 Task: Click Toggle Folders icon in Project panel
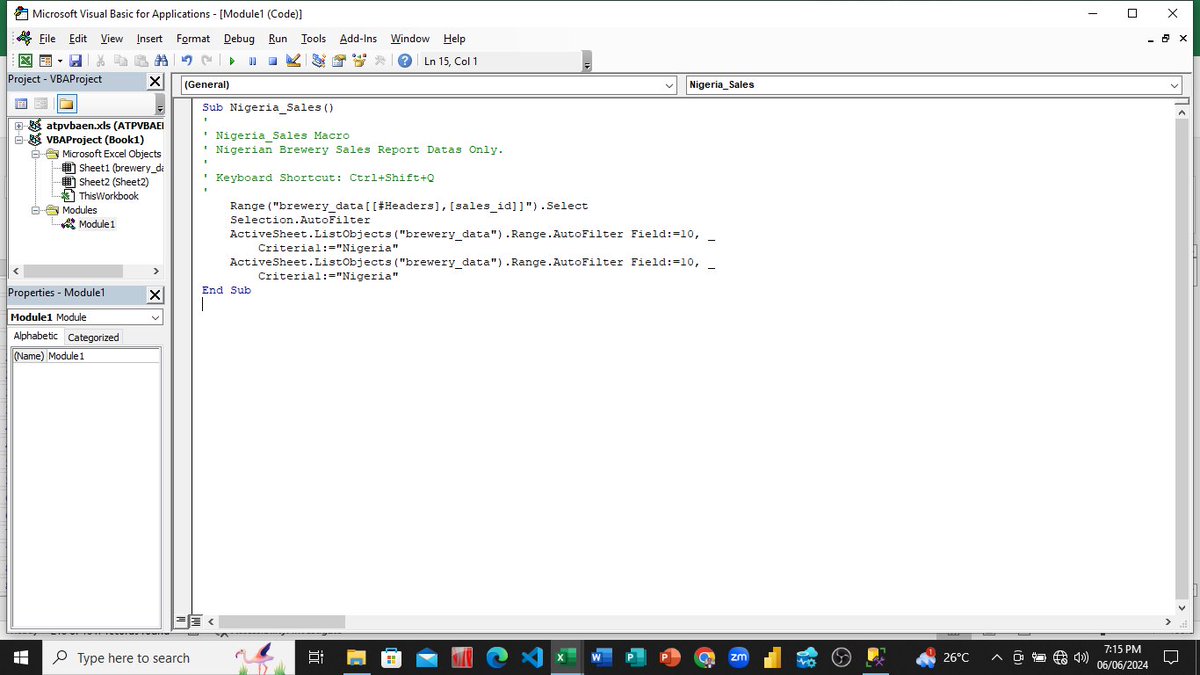click(x=66, y=104)
